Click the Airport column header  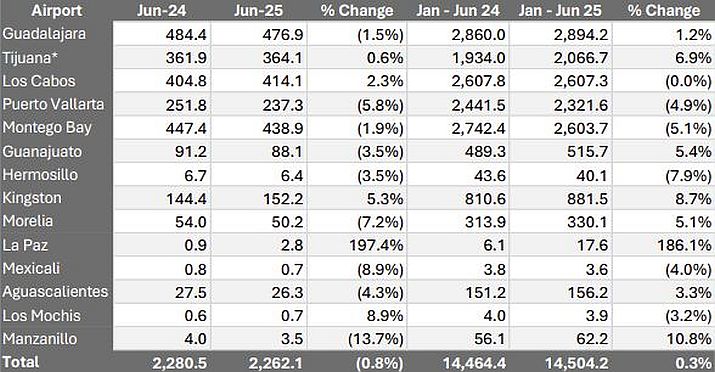57,10
